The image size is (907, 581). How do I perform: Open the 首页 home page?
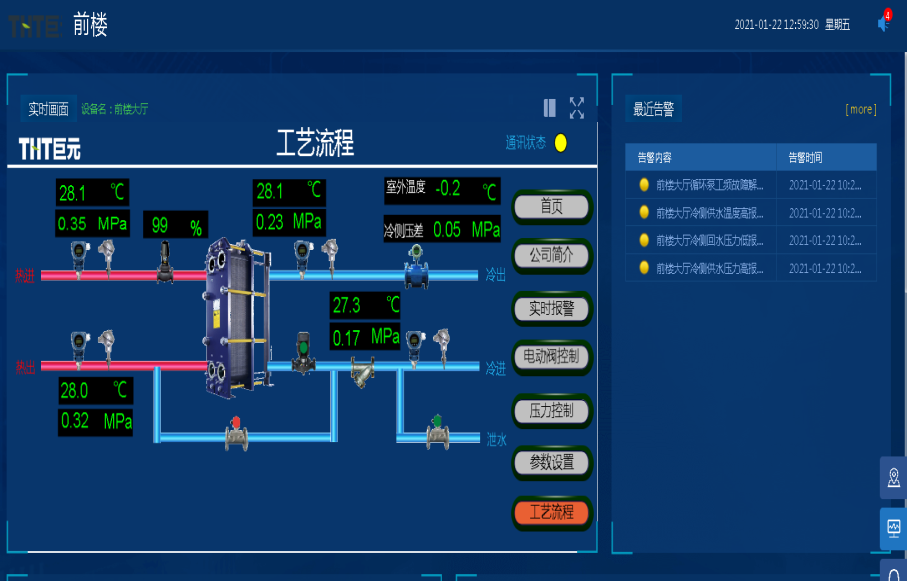pos(551,207)
